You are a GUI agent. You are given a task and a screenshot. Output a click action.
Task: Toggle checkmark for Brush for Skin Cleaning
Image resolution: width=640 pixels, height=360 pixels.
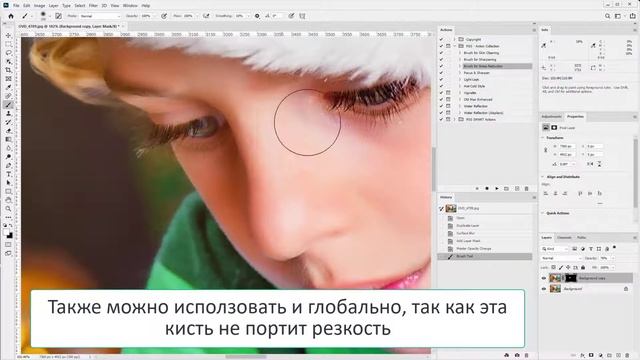point(441,53)
